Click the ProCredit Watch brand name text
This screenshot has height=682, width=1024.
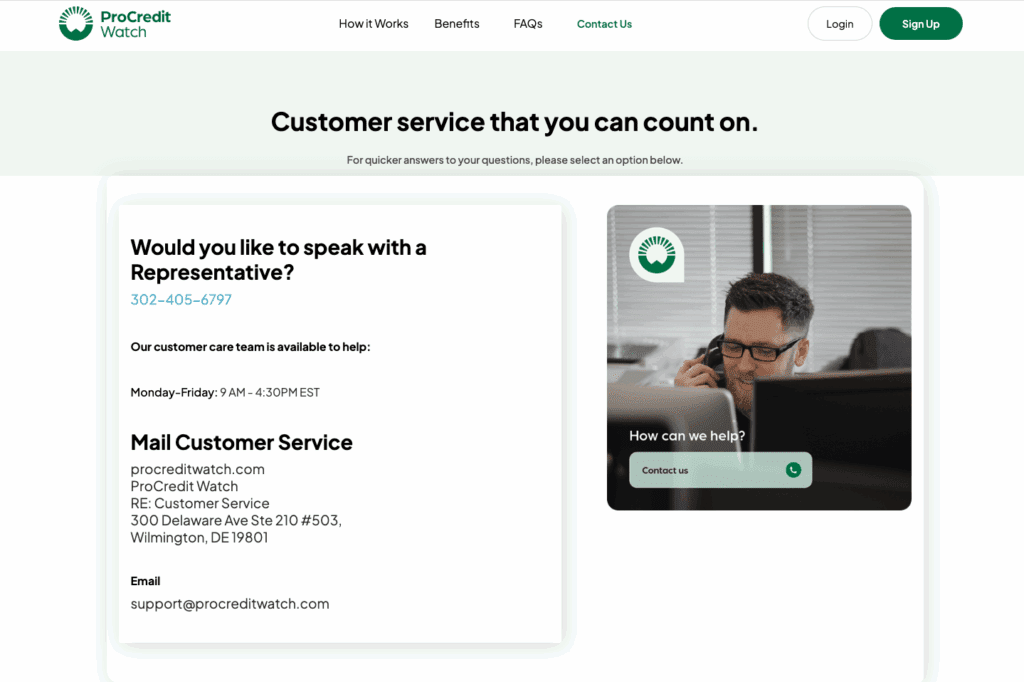click(135, 24)
